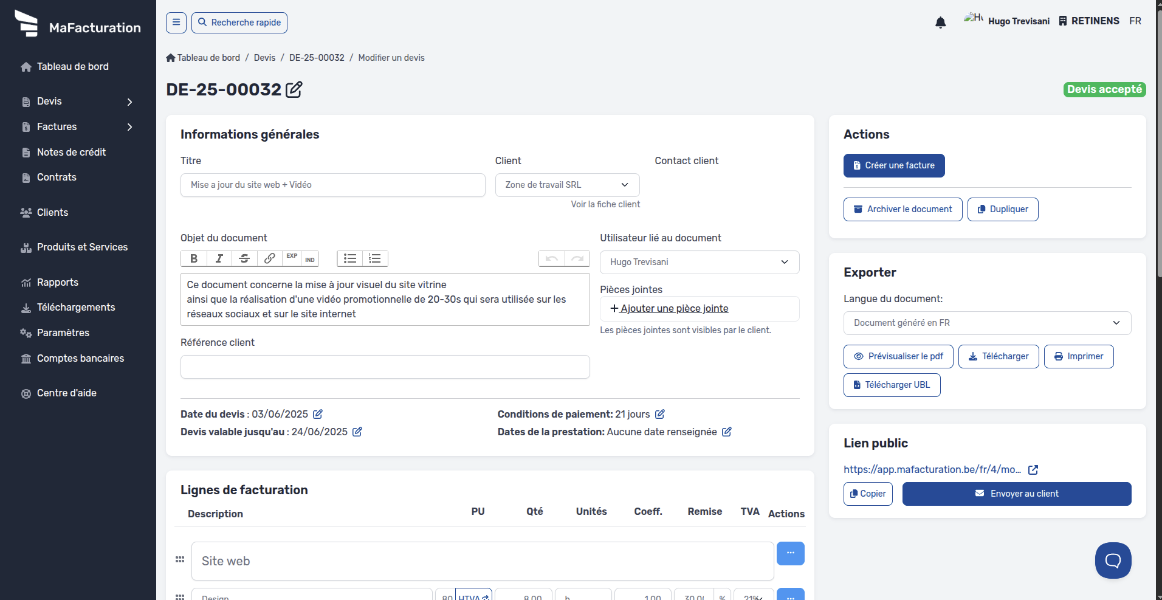Open the help chat bubble
This screenshot has width=1162, height=600.
coord(1113,560)
